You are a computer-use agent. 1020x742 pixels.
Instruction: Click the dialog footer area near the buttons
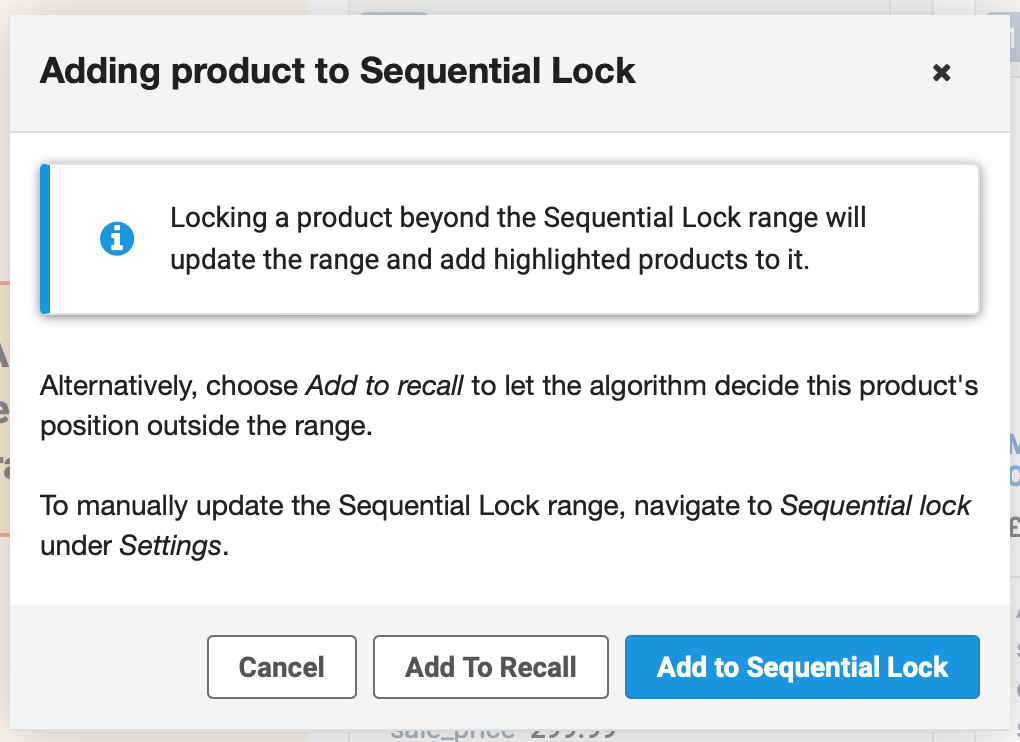click(120, 667)
